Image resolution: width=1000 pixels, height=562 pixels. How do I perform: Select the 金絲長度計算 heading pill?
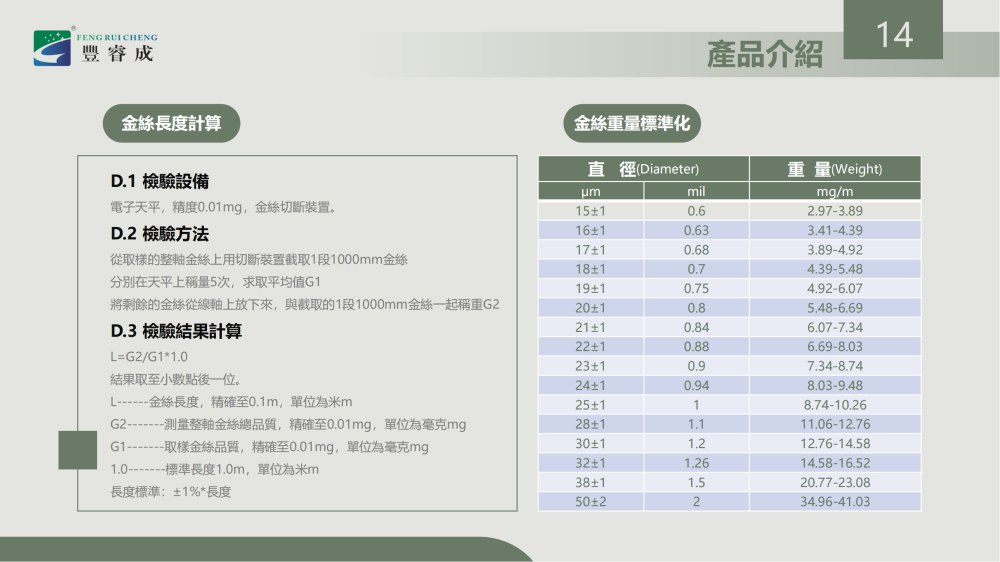(x=172, y=123)
